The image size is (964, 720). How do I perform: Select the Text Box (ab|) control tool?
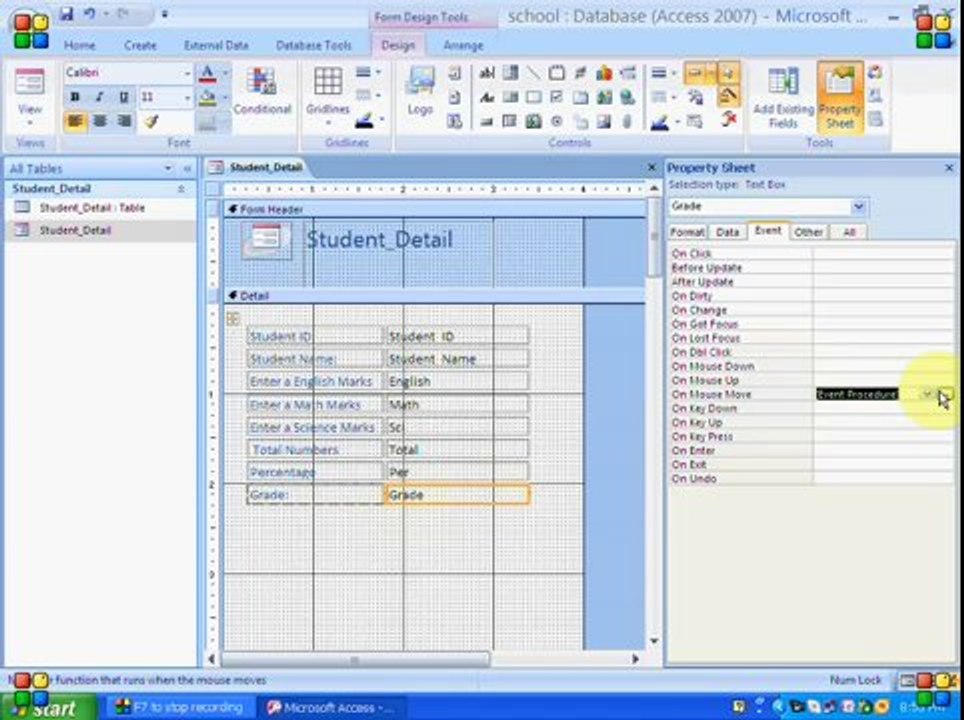[x=486, y=74]
